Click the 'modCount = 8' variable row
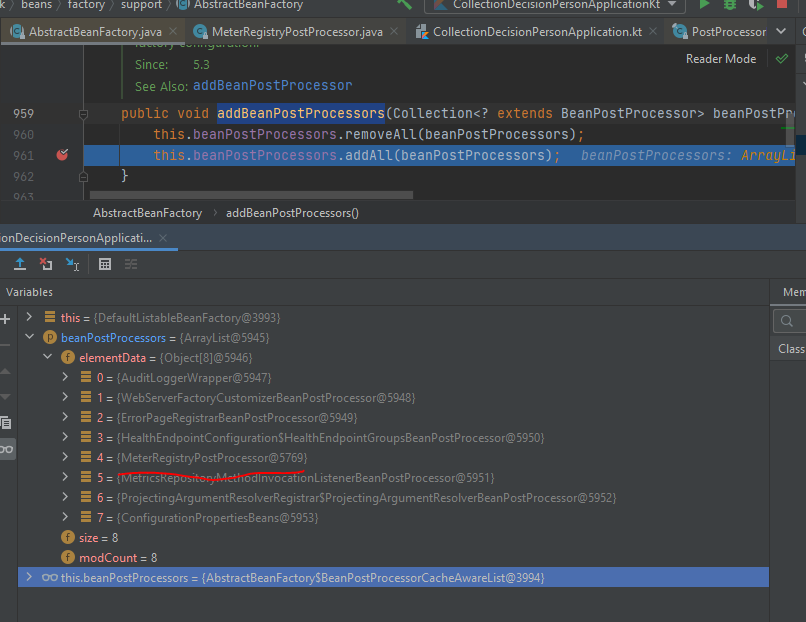The width and height of the screenshot is (806, 622). [x=394, y=558]
